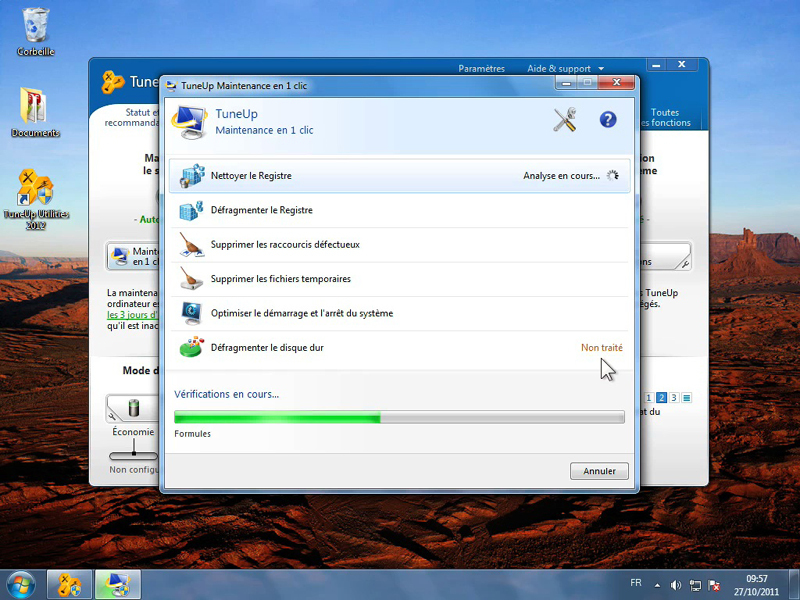
Task: Click the Nettoyer le Registre icon
Action: click(192, 176)
